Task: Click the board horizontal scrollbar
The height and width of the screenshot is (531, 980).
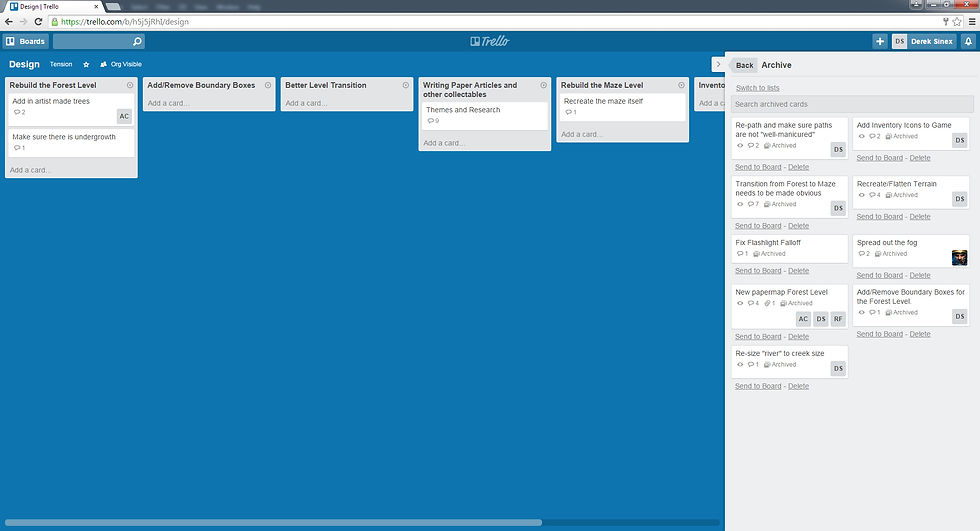Action: pyautogui.click(x=274, y=522)
